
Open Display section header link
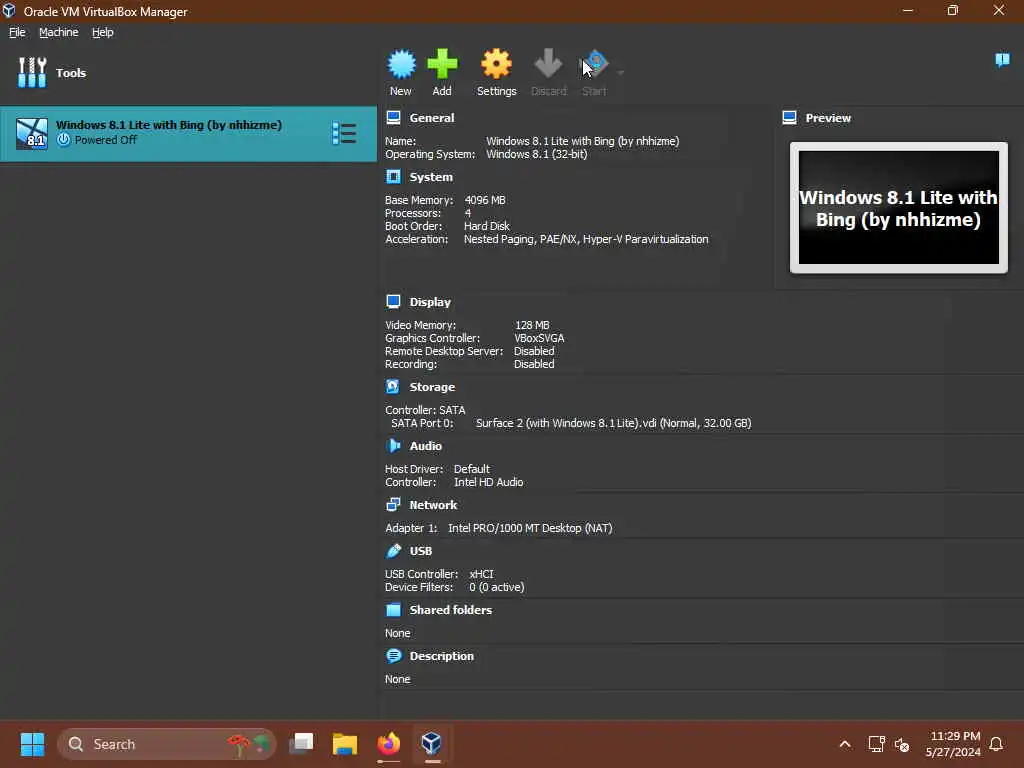tap(430, 302)
